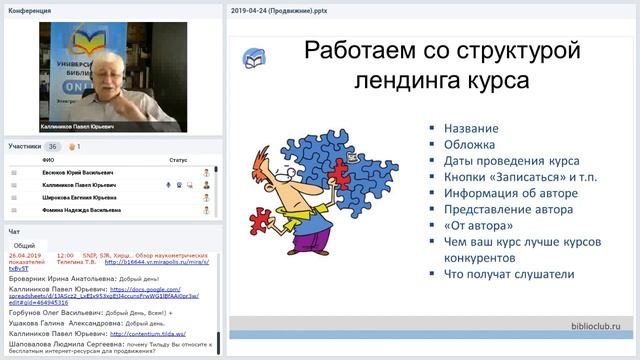The height and width of the screenshot is (360, 640).
Task: Click the bullet Информация об авторе
Action: (x=511, y=193)
